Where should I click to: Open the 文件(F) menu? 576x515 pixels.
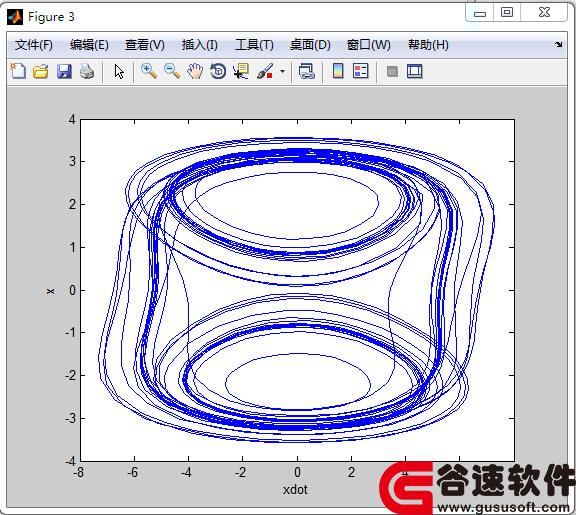click(33, 45)
